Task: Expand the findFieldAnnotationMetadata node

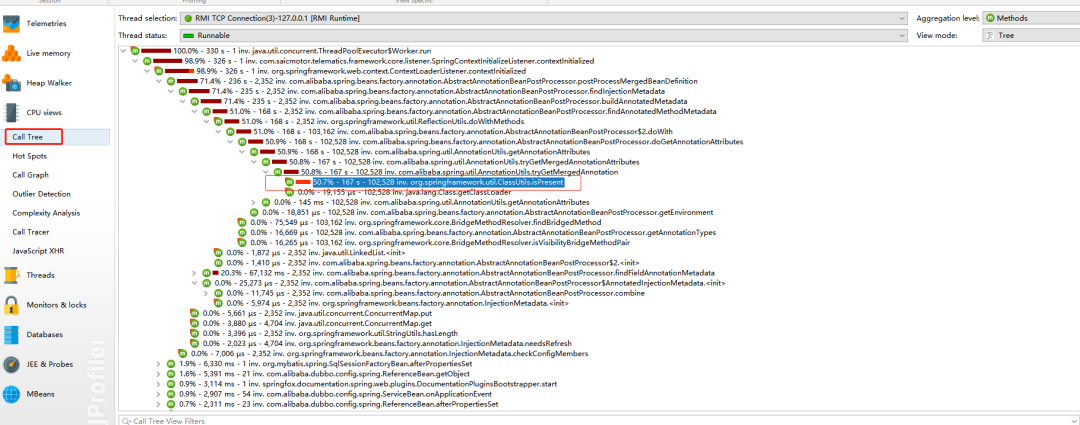Action: (x=194, y=273)
